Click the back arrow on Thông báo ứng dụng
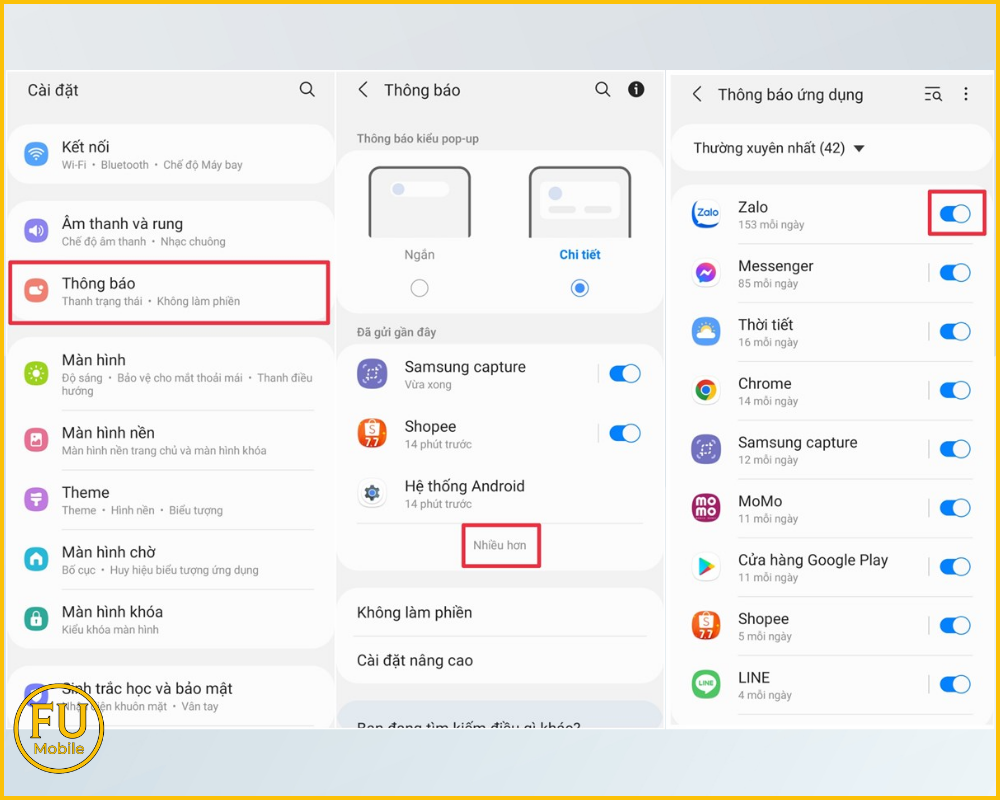 coord(697,94)
